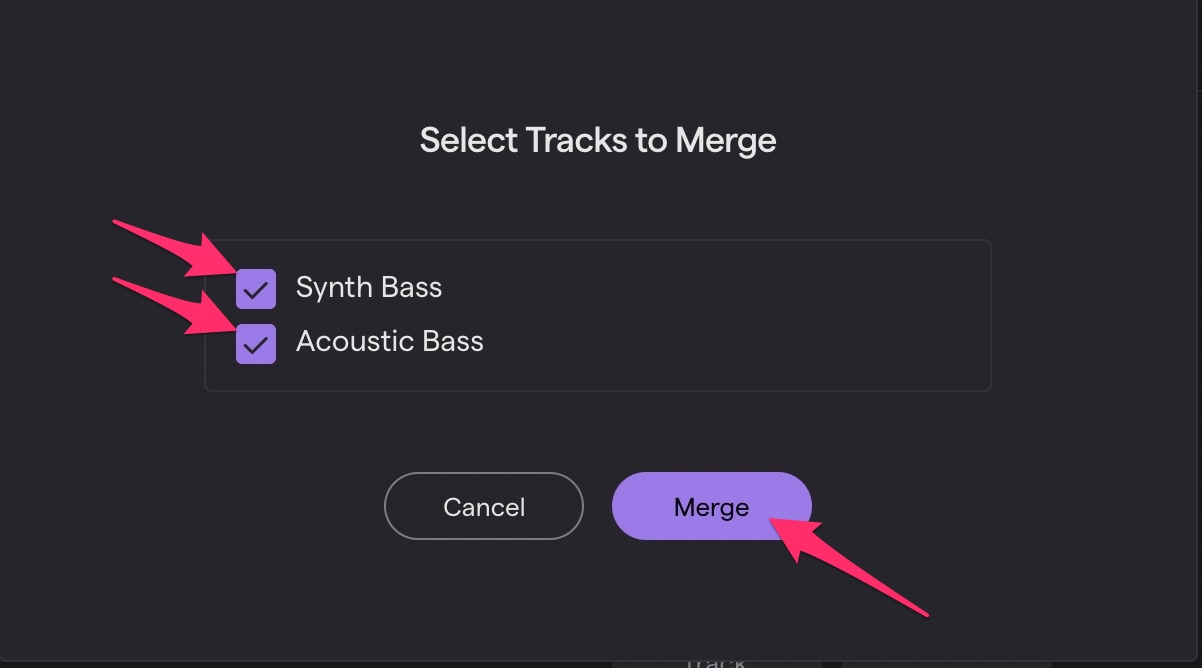Dismiss the dialog using Cancel
Screen dimensions: 1202x668
483,506
